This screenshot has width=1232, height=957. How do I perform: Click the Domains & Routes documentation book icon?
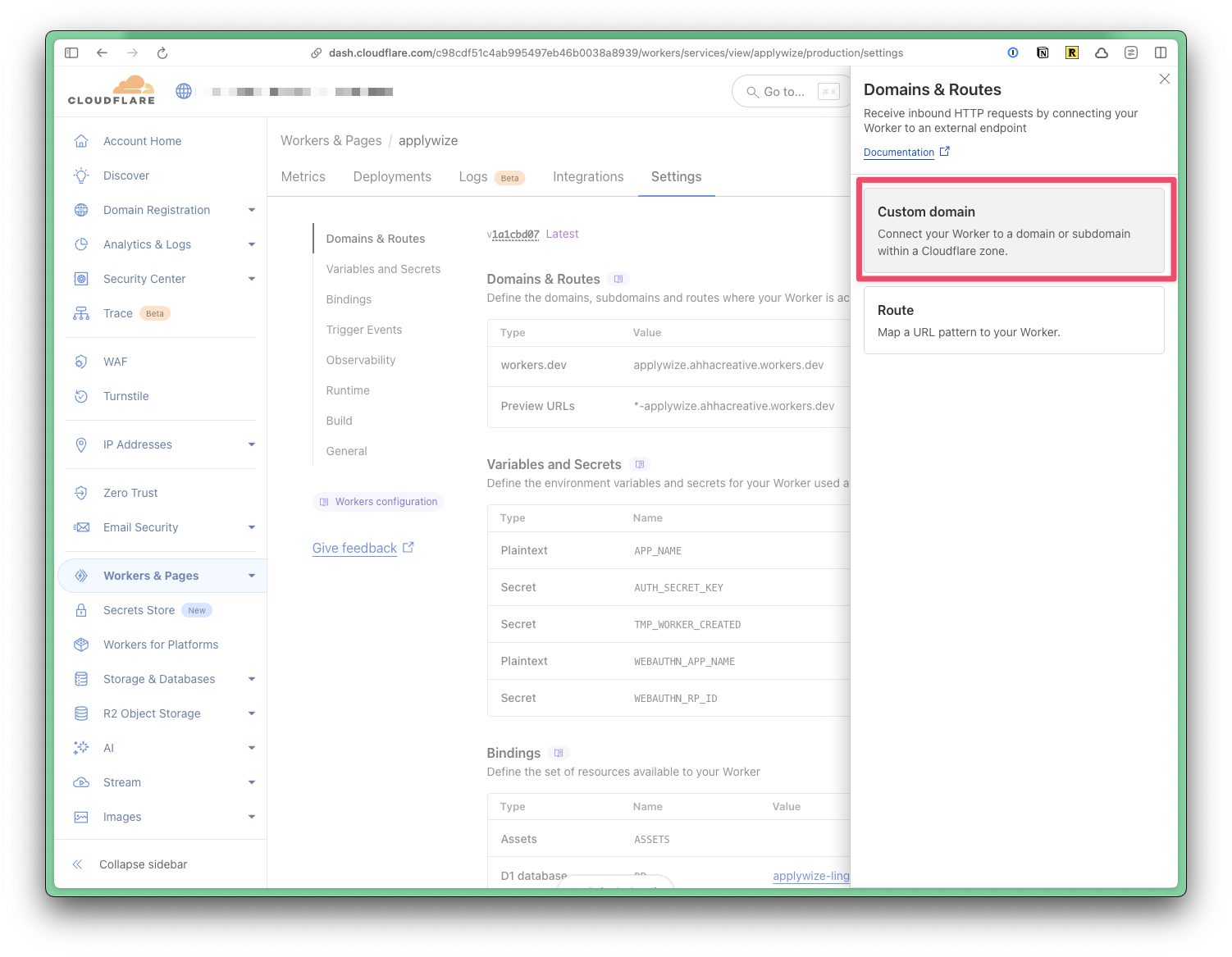618,279
